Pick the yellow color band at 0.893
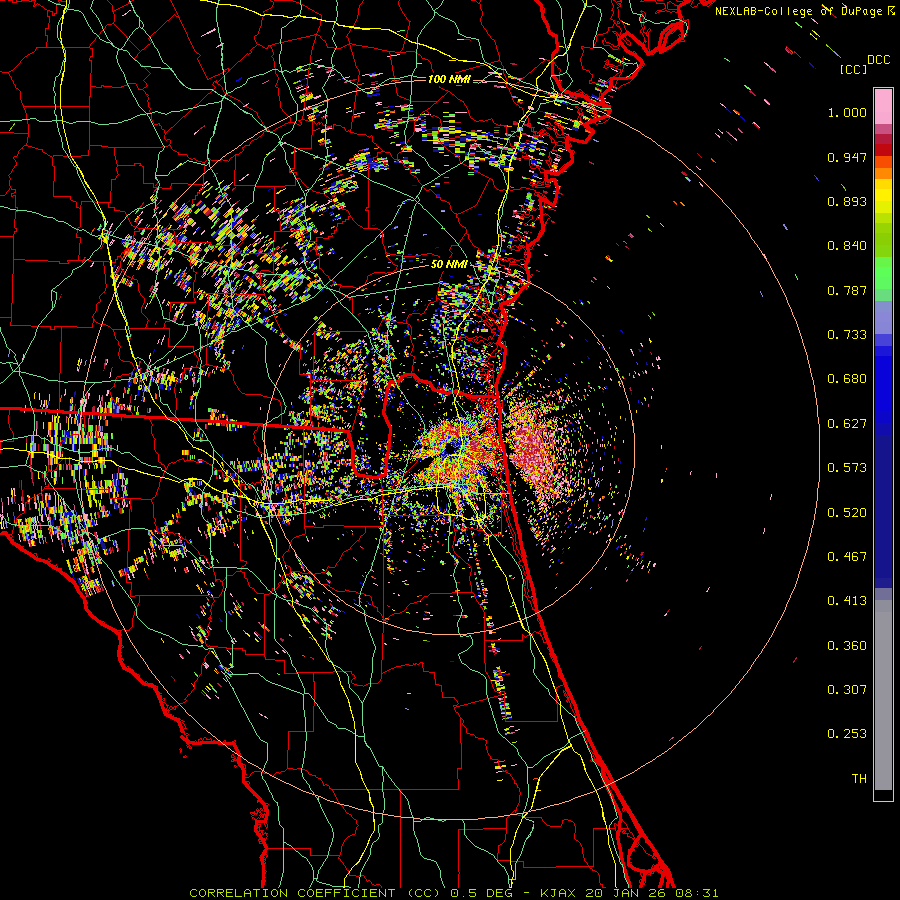This screenshot has height=900, width=900. point(883,201)
